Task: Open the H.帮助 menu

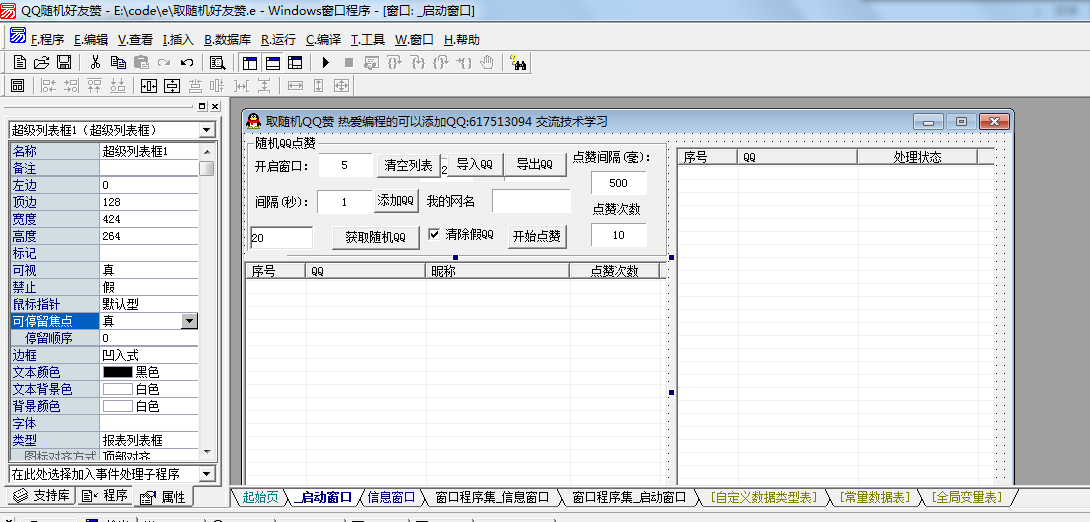Action: [462, 40]
